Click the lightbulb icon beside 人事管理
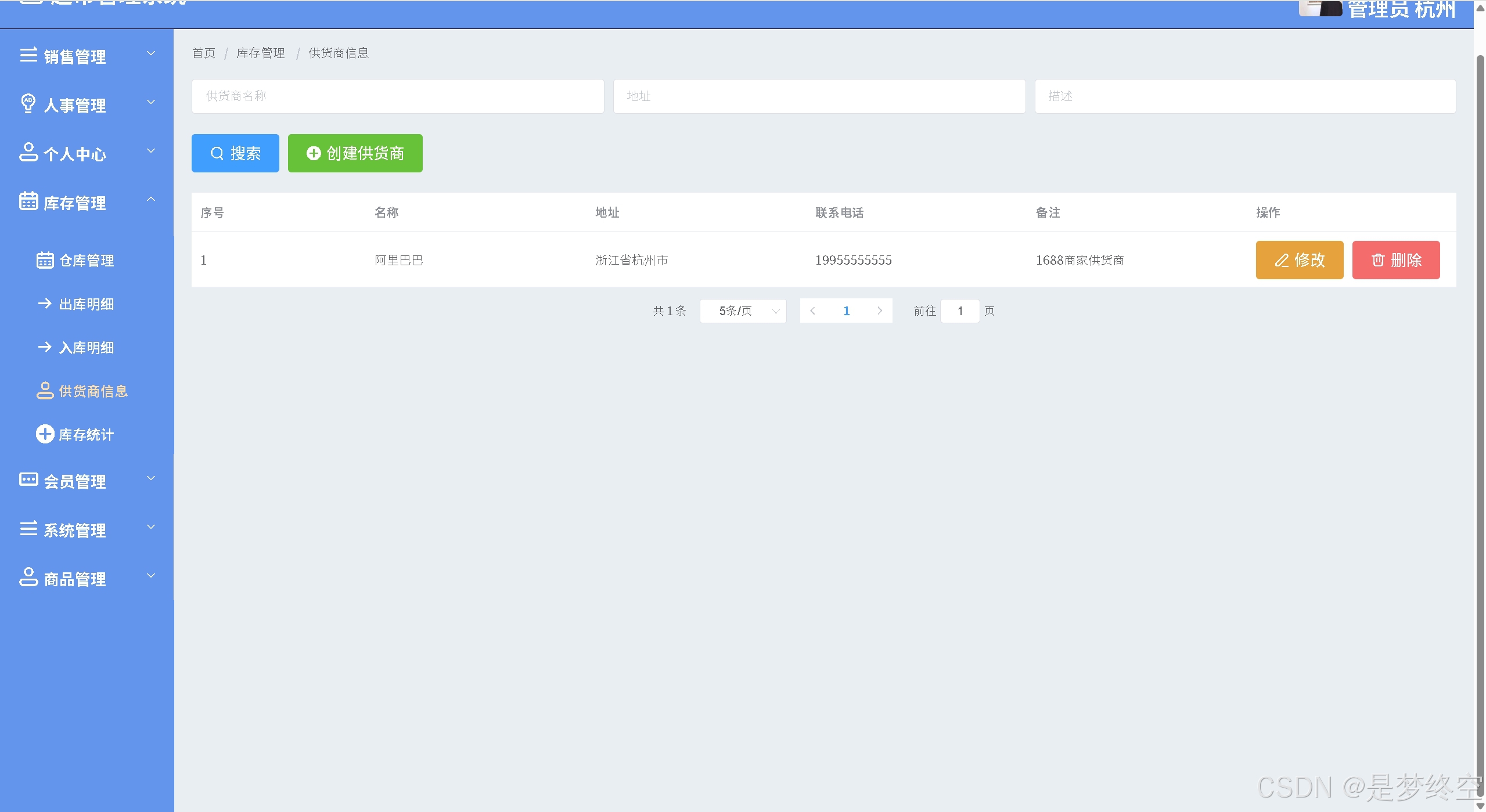Screen dimensions: 1486x812 (28, 103)
